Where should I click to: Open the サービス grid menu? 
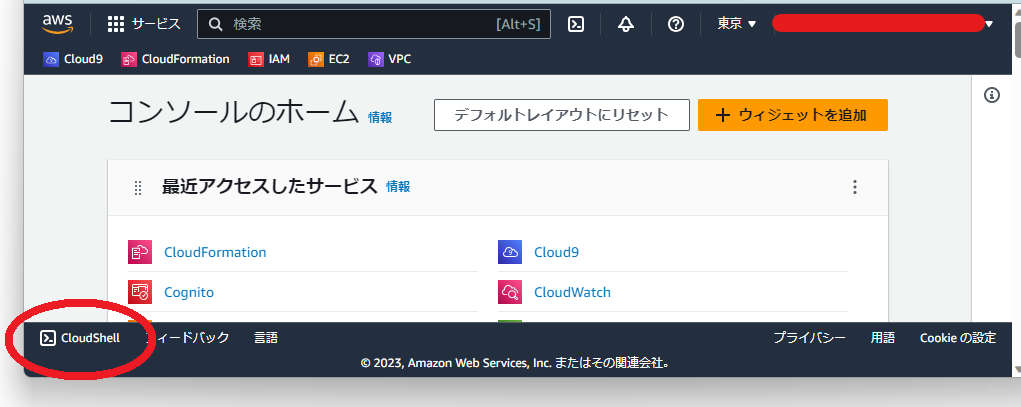pyautogui.click(x=144, y=24)
